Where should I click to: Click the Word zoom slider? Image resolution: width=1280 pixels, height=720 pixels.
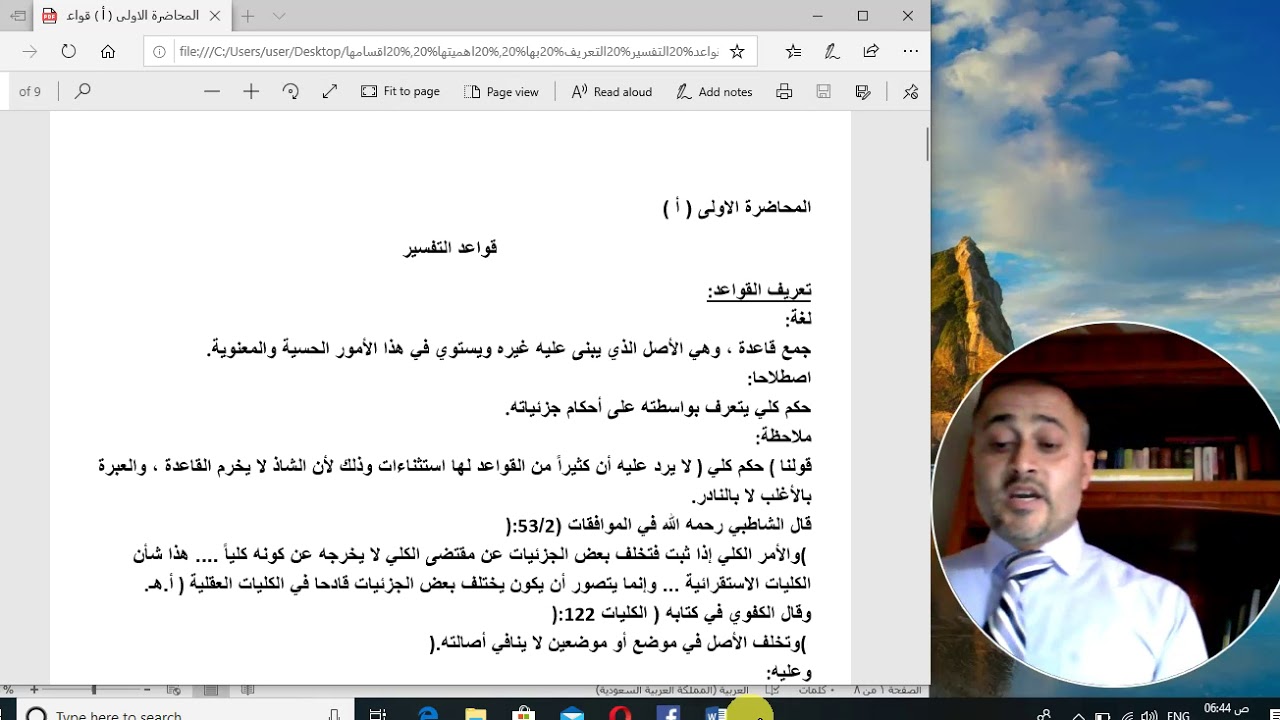(x=93, y=690)
